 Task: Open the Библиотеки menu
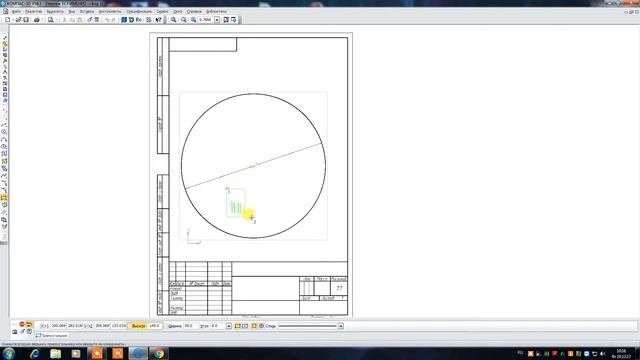[x=216, y=11]
